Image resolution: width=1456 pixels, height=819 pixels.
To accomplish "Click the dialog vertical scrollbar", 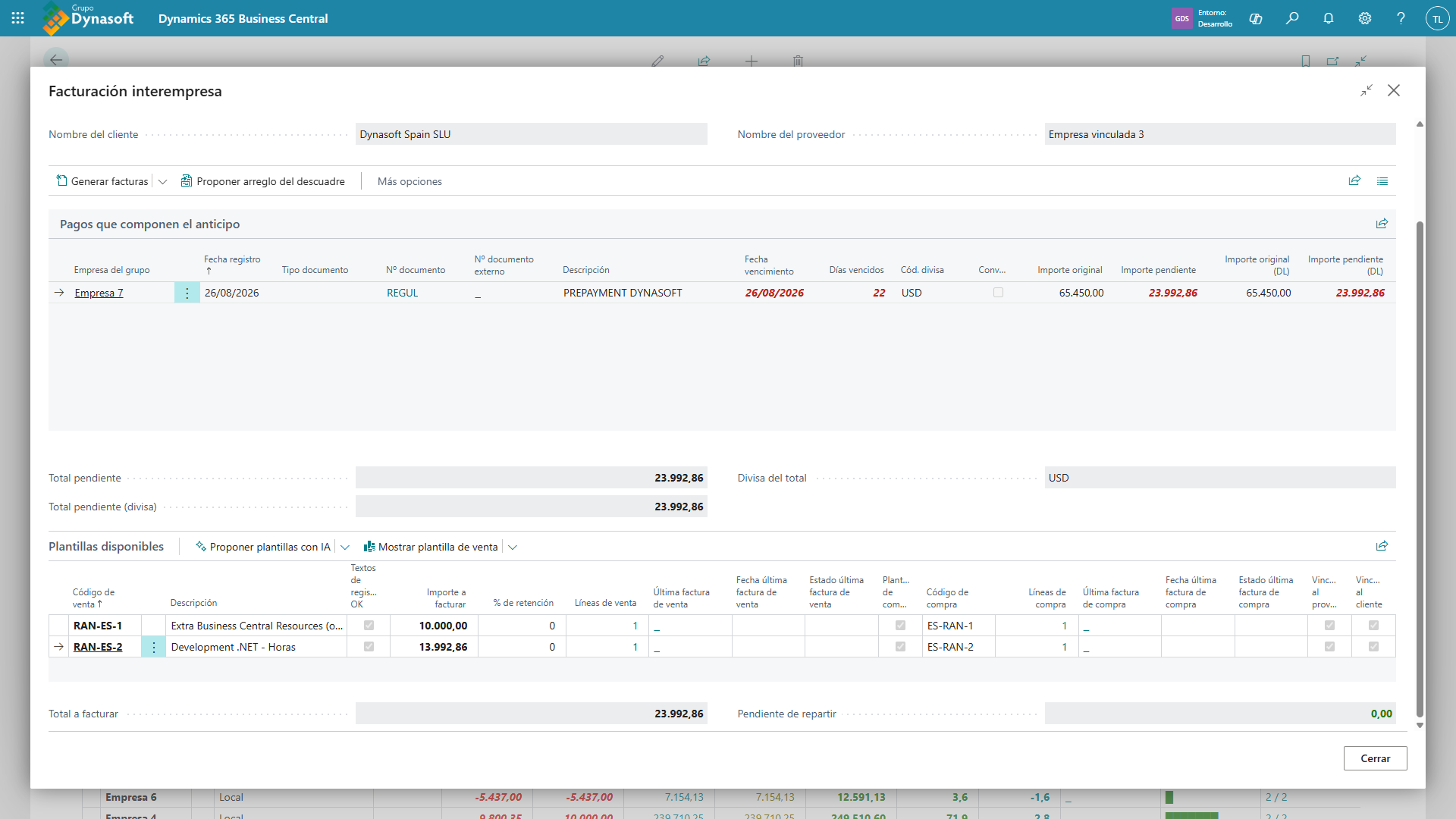I will pyautogui.click(x=1420, y=469).
